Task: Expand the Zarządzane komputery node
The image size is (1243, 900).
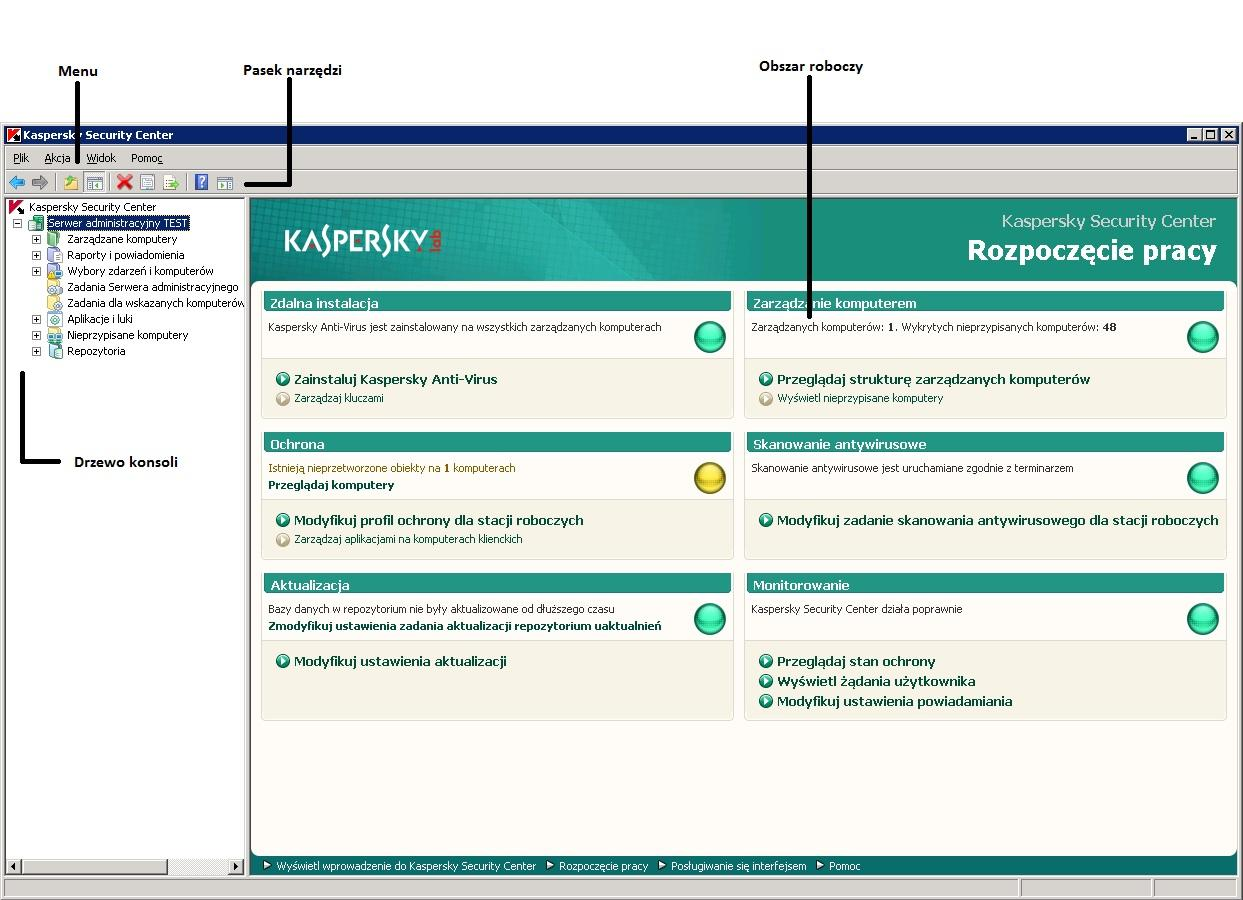Action: click(x=37, y=239)
